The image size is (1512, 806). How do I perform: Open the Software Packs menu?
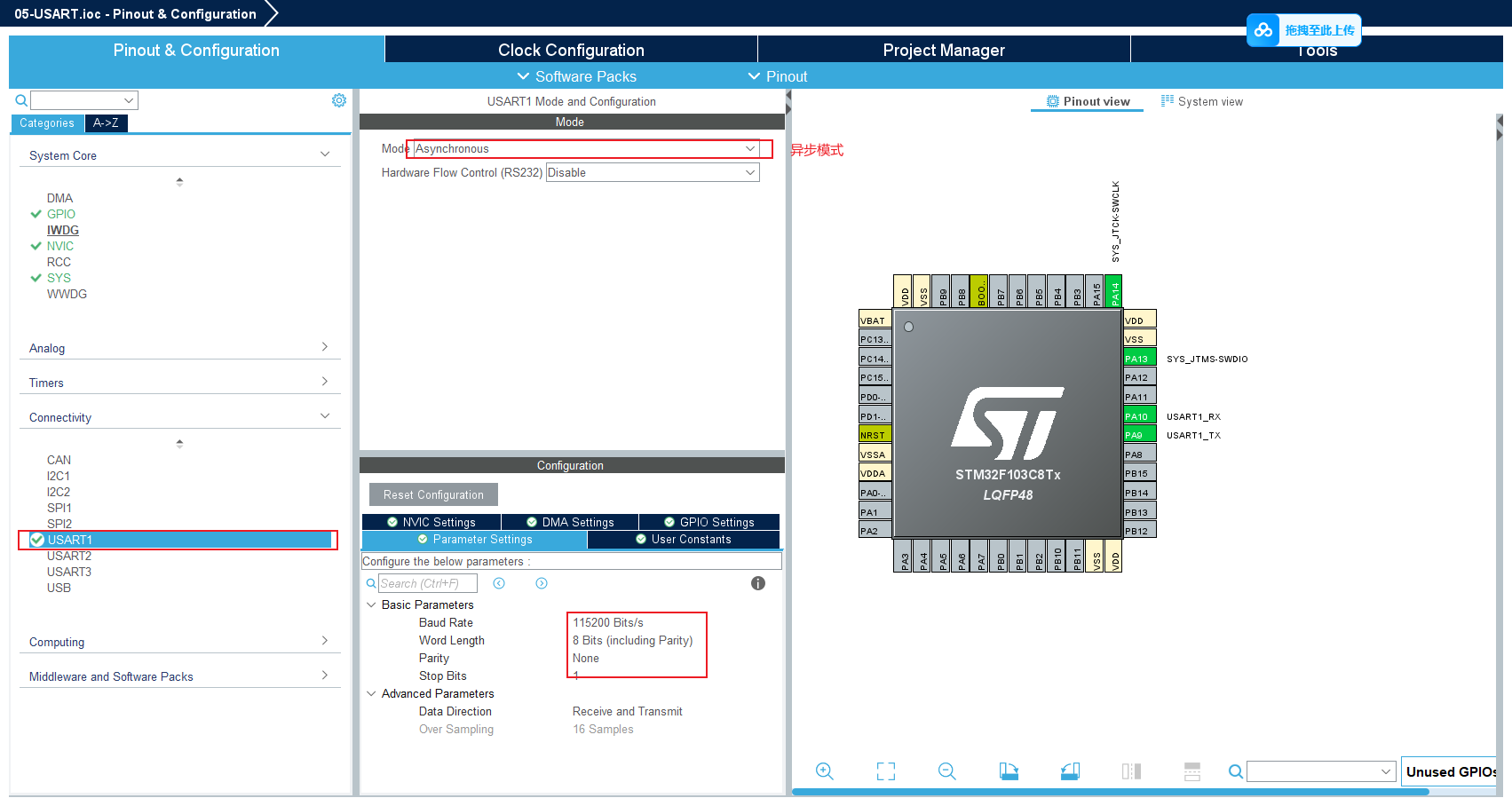[x=577, y=76]
